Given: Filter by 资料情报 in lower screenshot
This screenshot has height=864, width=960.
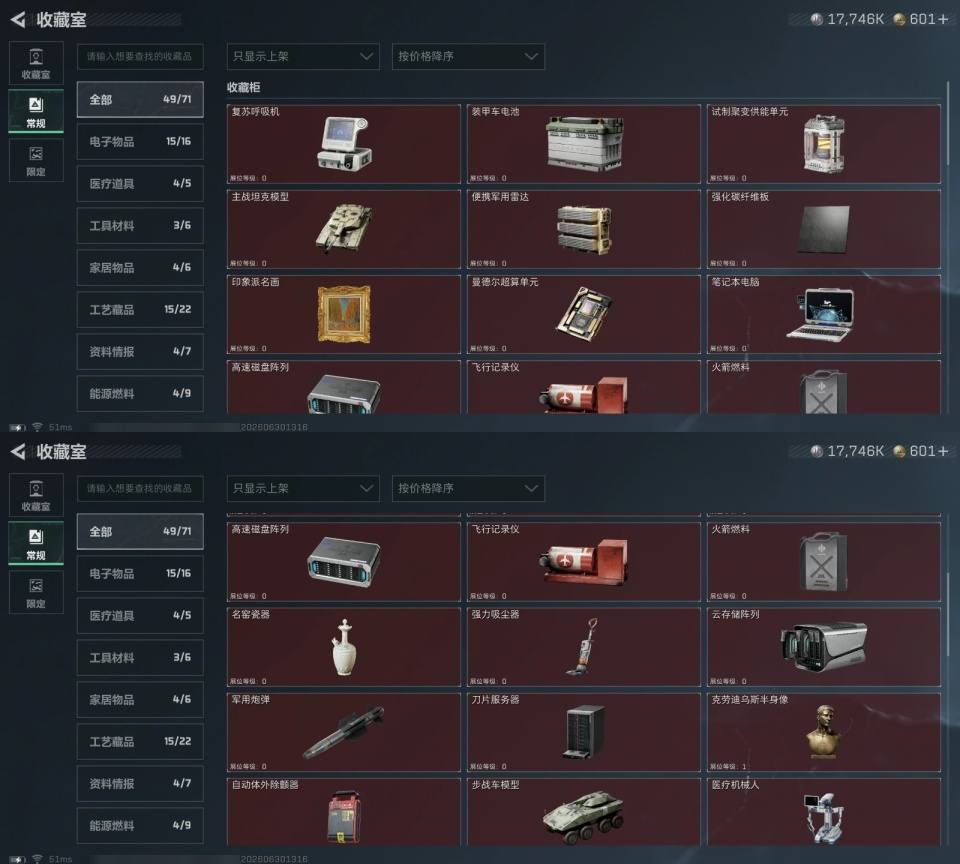Looking at the screenshot, I should click(x=140, y=784).
